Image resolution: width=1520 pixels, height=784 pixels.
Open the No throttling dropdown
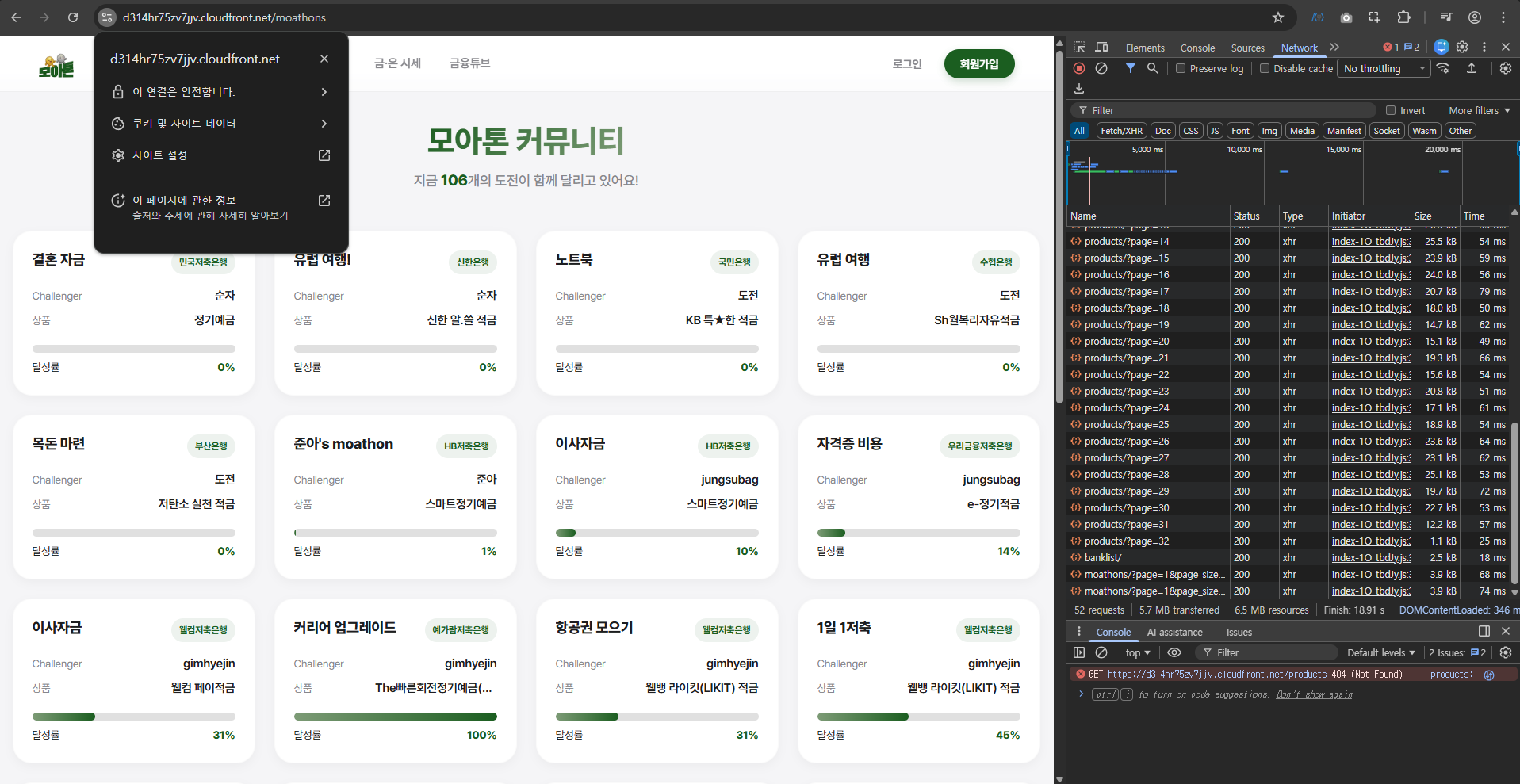click(x=1384, y=69)
